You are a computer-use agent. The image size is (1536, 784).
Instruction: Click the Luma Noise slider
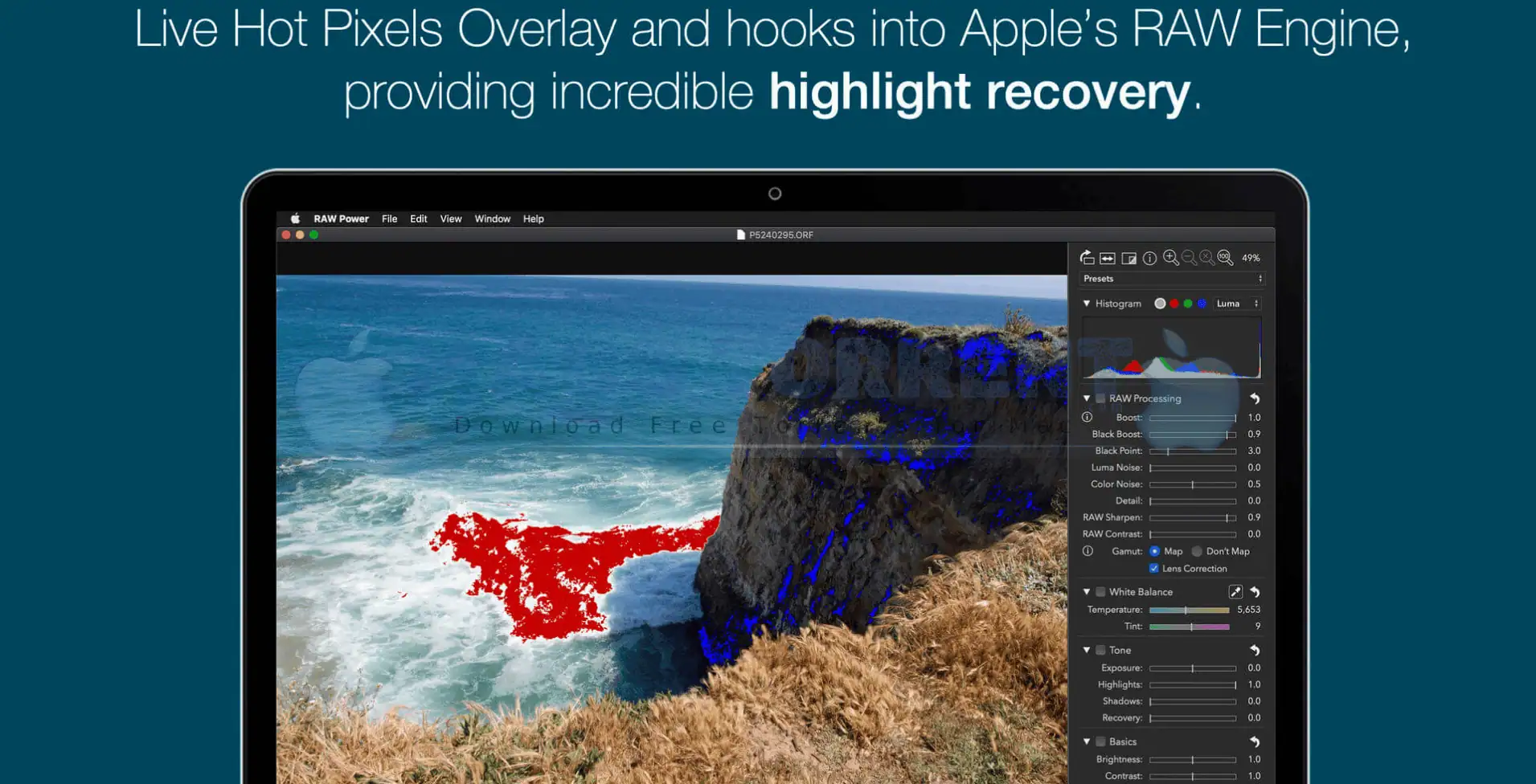pyautogui.click(x=1193, y=468)
